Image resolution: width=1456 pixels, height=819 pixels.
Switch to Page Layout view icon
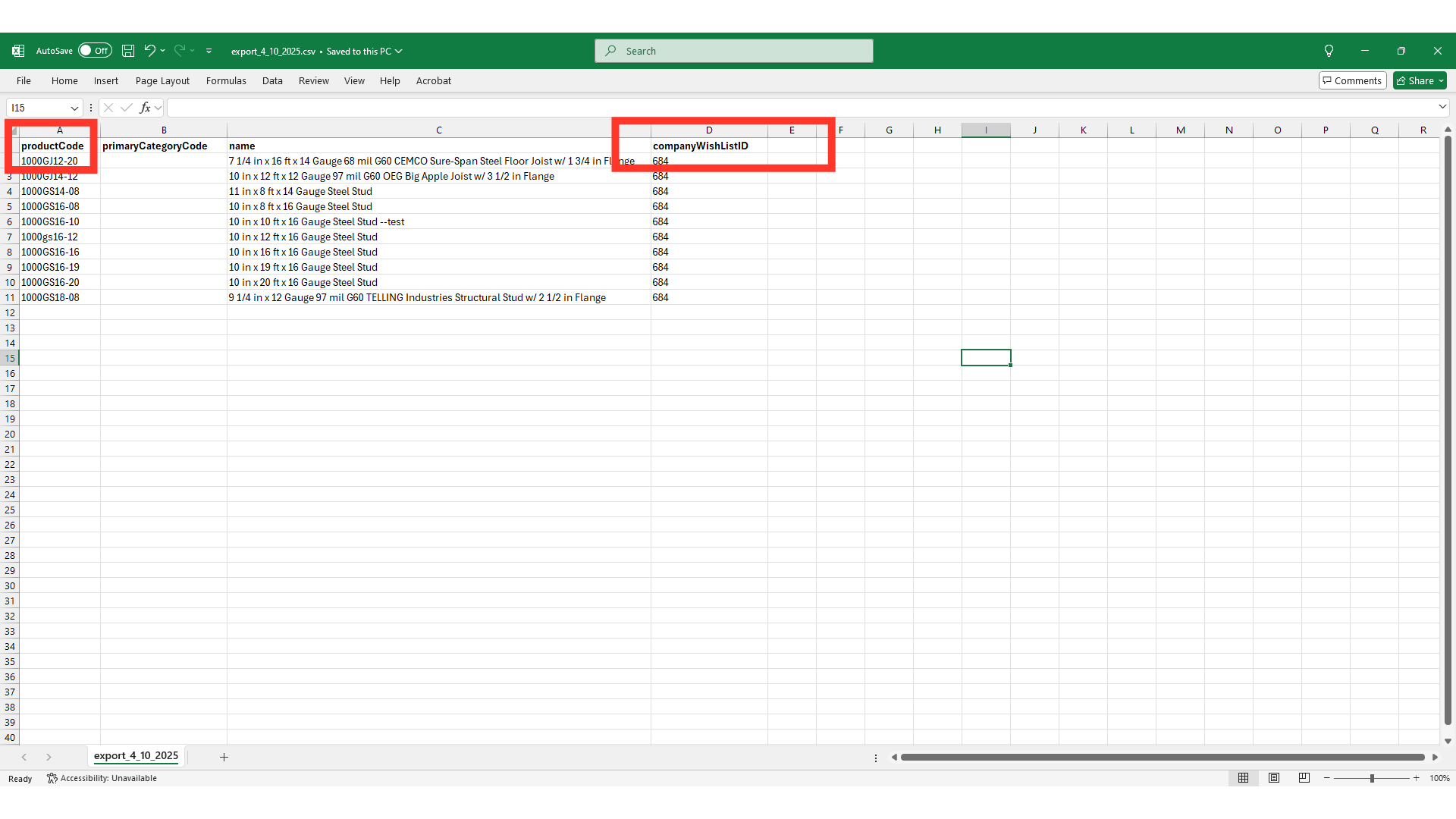[1274, 778]
